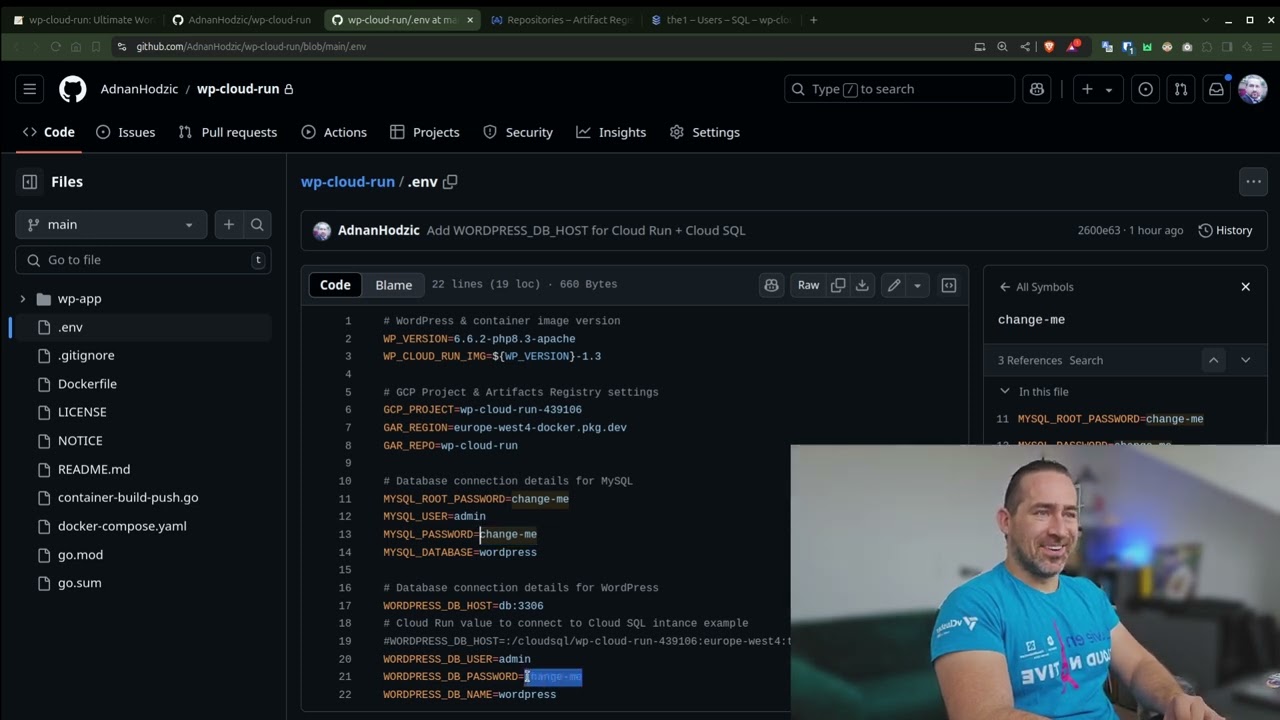
Task: Click the GitHub Octocat logo
Action: [x=73, y=89]
